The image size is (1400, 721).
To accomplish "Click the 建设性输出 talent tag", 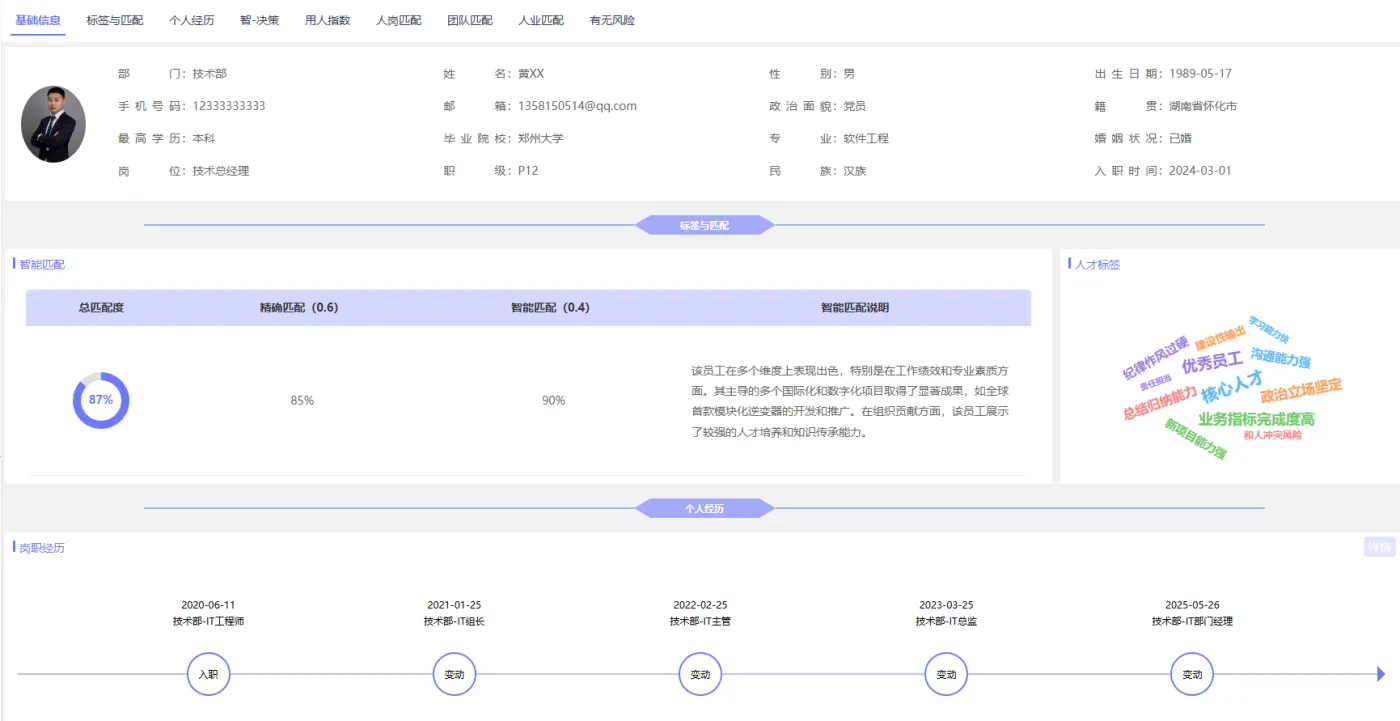I will 1220,337.
